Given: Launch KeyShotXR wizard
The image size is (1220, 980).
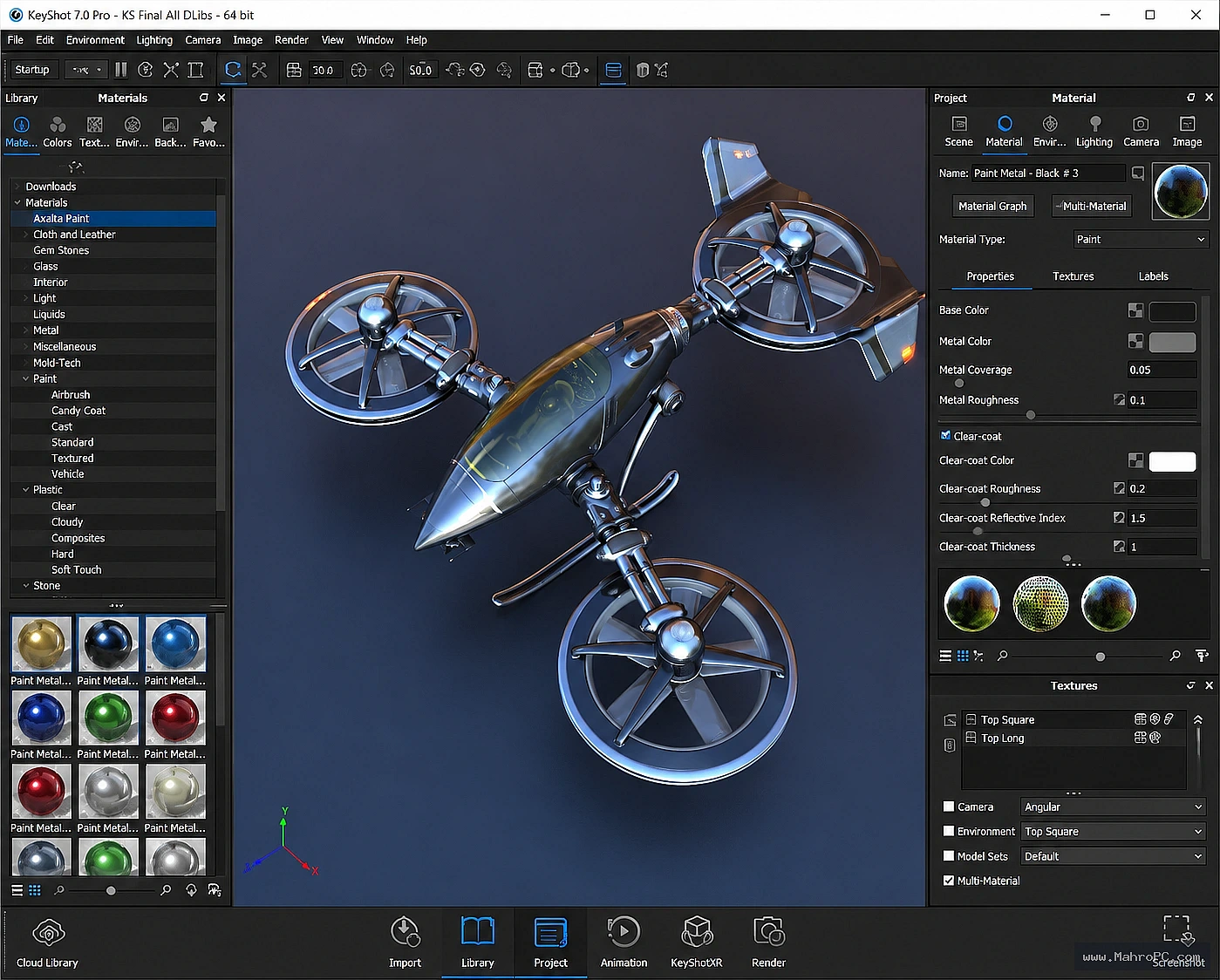Looking at the screenshot, I should [x=696, y=943].
